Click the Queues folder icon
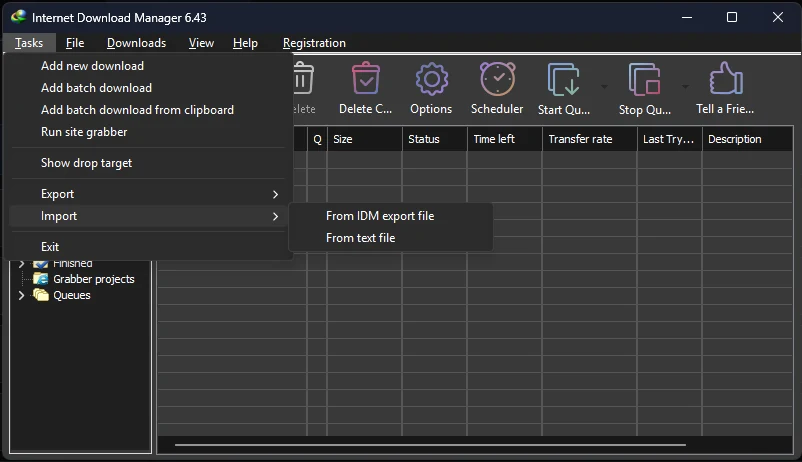The width and height of the screenshot is (802, 462). [40, 295]
